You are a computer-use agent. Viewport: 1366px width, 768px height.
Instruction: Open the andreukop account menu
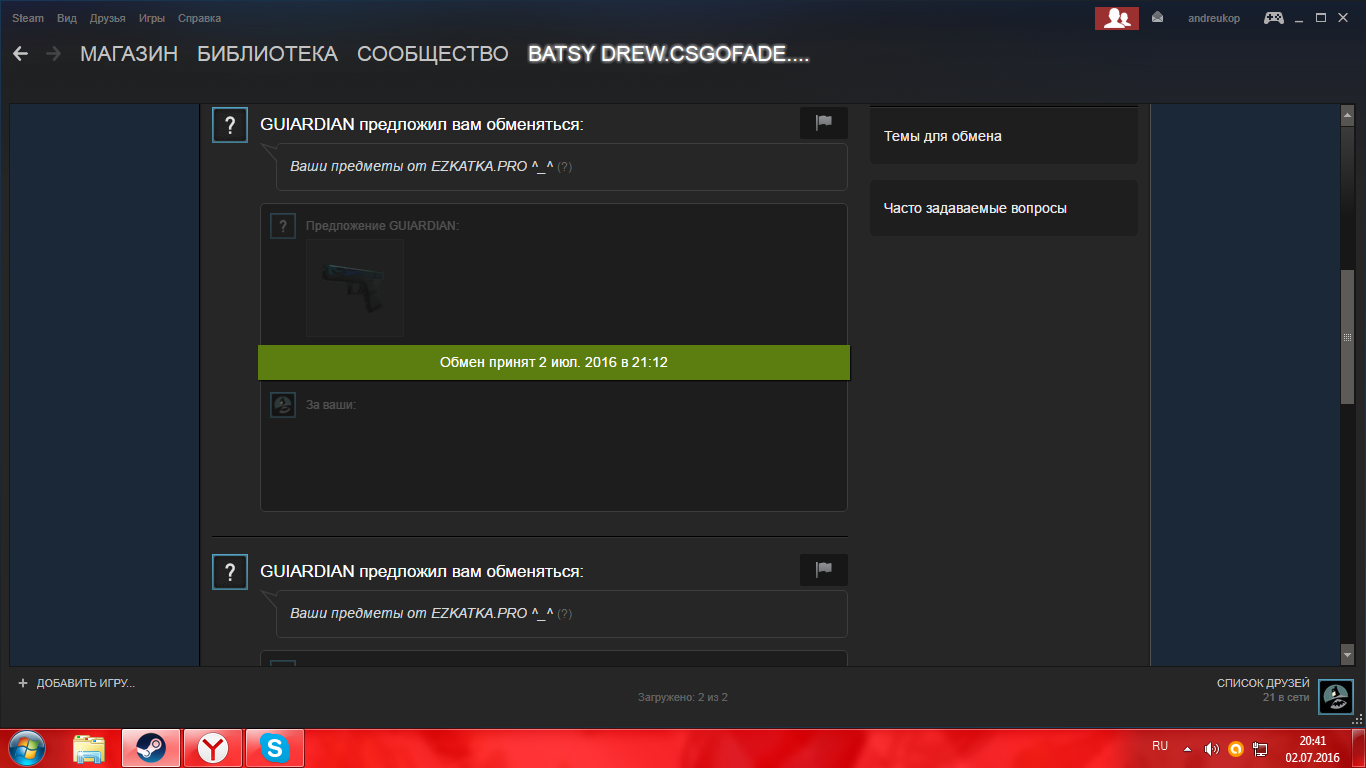[x=1213, y=18]
